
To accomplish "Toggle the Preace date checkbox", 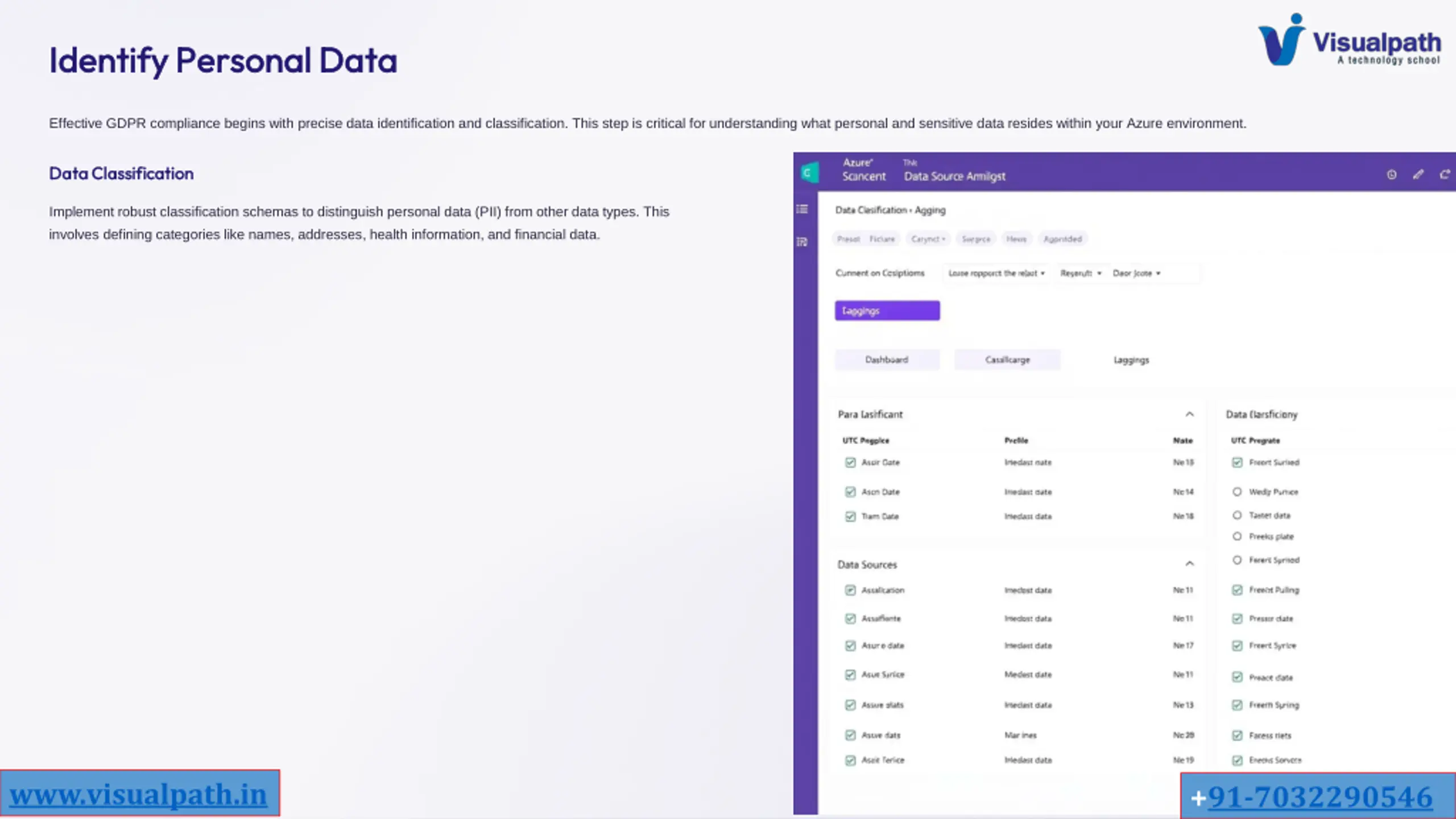I will [x=1237, y=677].
